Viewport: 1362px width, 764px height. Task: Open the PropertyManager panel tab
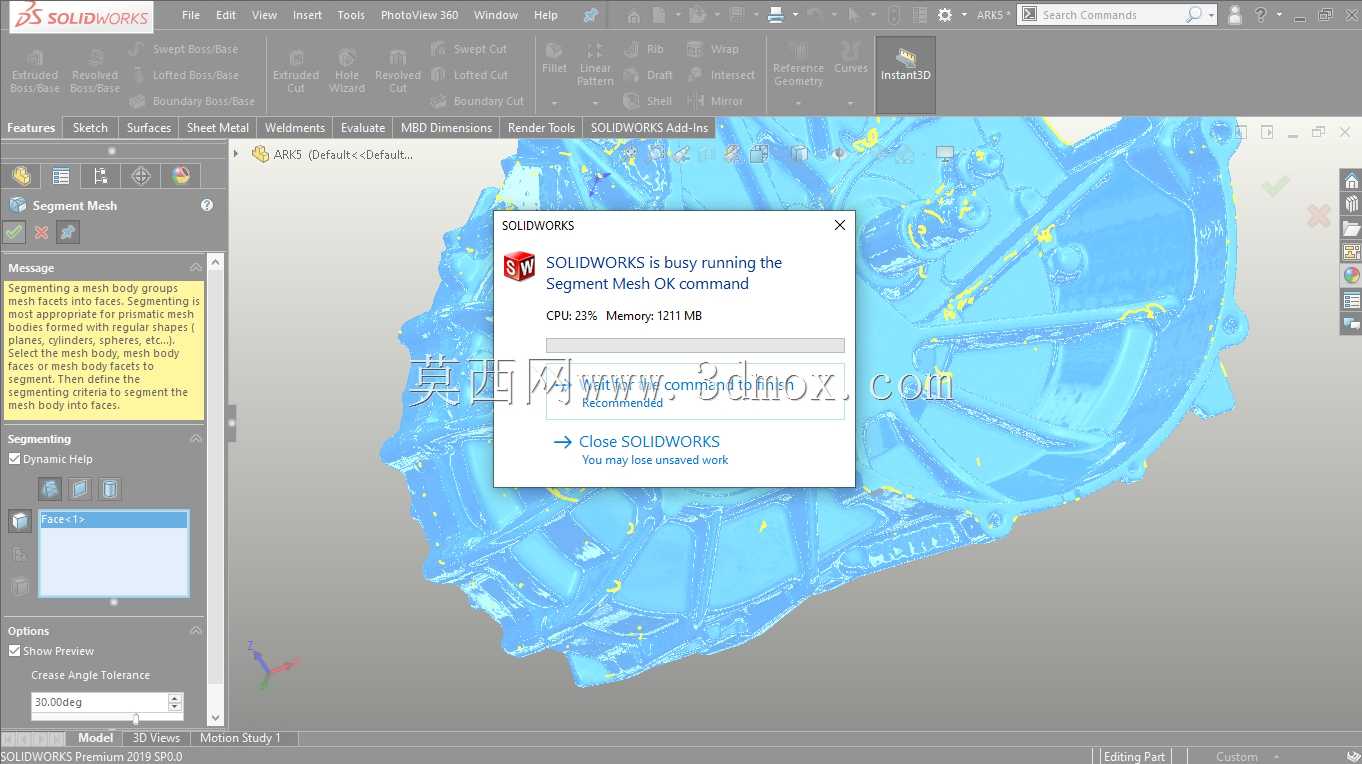(x=61, y=176)
